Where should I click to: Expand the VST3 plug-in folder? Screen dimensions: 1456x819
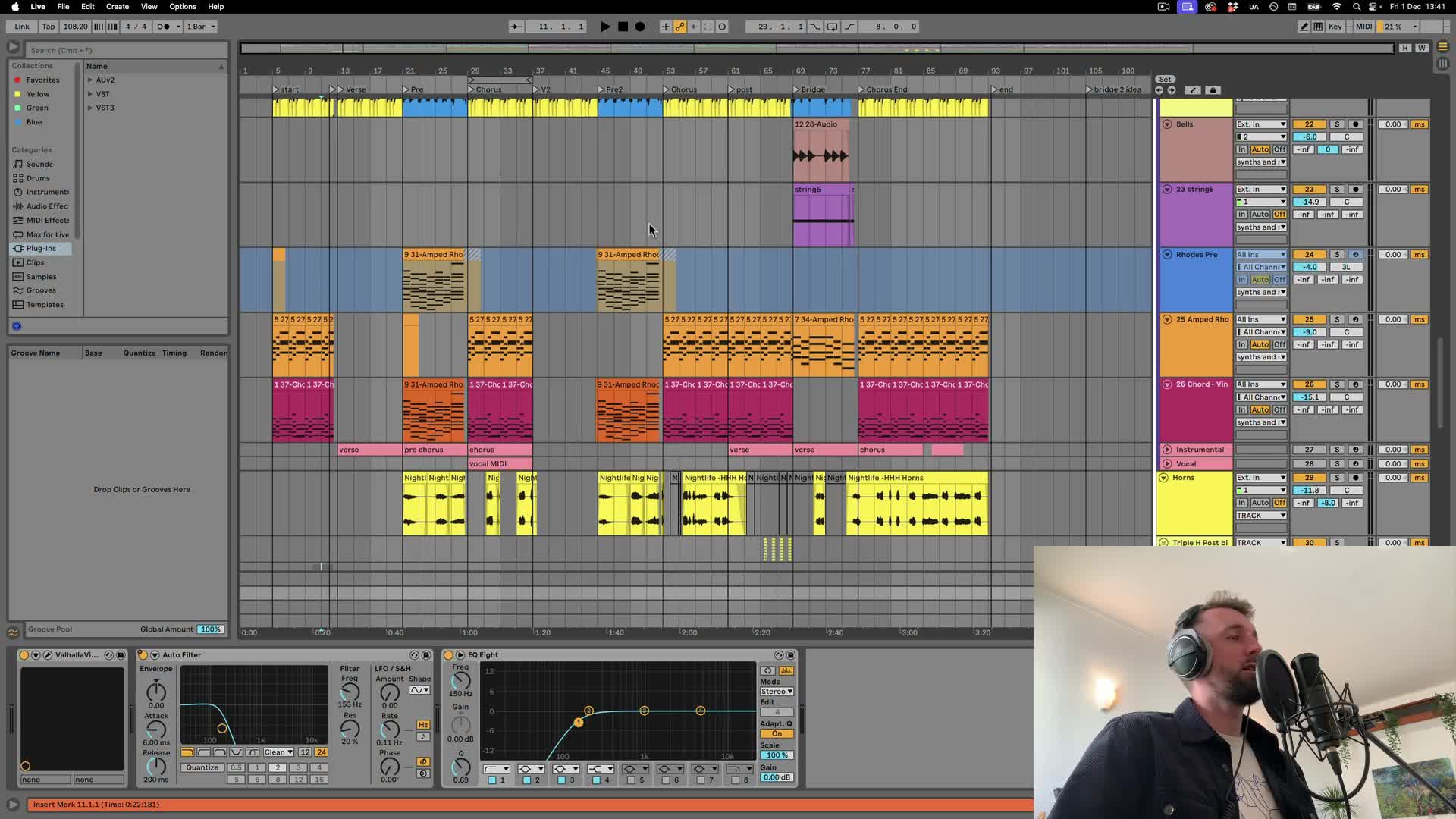pyautogui.click(x=90, y=108)
